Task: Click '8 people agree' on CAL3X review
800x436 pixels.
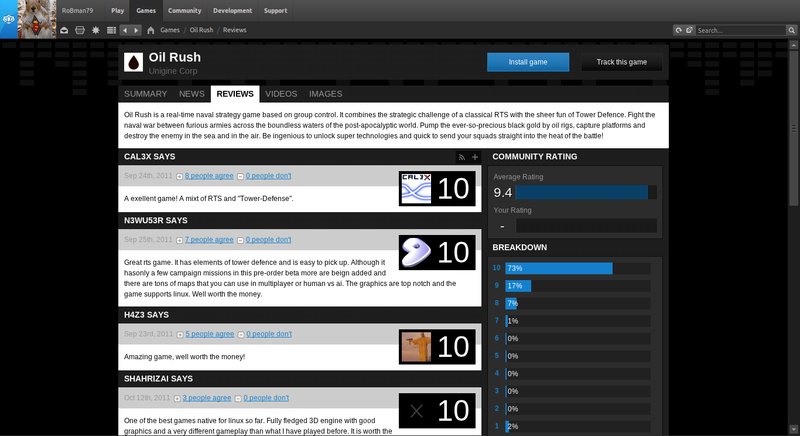Action: [x=209, y=176]
